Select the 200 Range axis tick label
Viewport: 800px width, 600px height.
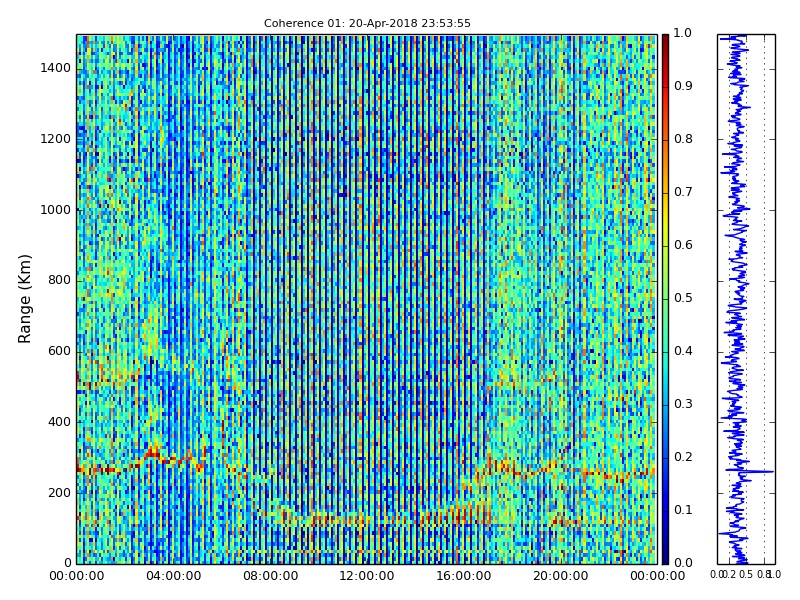pyautogui.click(x=59, y=493)
